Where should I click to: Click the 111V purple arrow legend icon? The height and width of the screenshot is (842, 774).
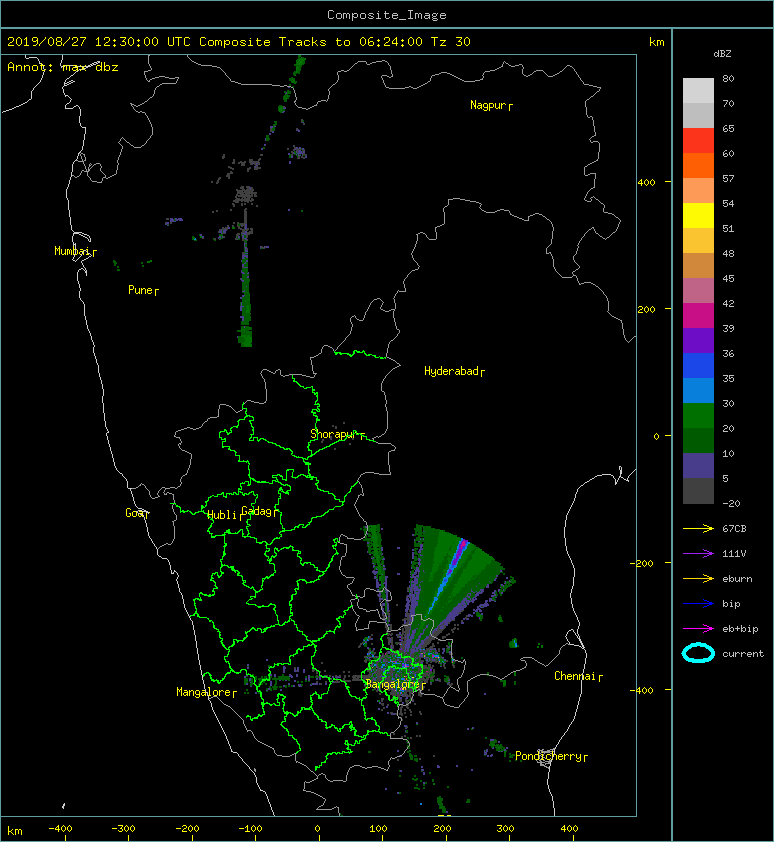coord(698,554)
